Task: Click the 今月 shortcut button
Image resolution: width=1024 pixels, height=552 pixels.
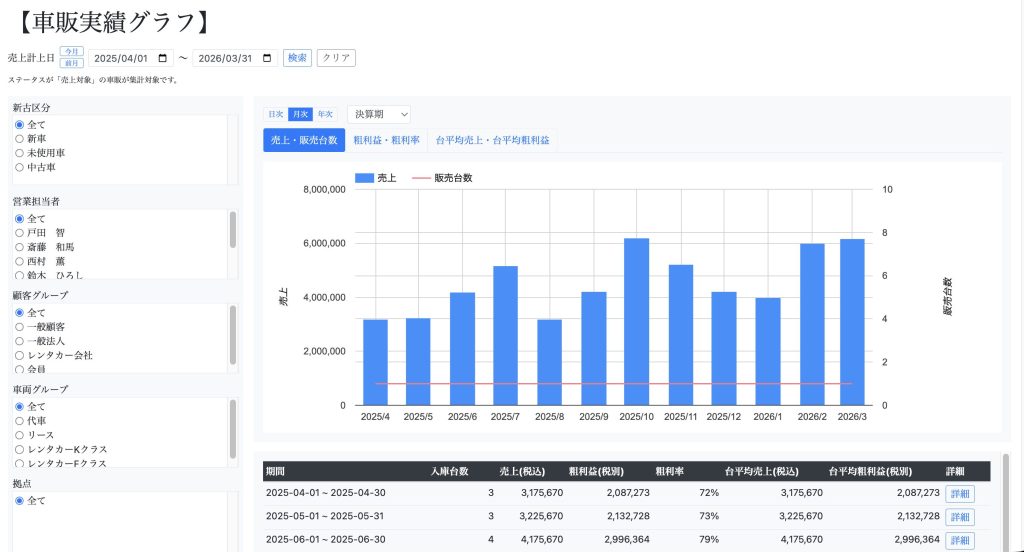Action: (72, 51)
